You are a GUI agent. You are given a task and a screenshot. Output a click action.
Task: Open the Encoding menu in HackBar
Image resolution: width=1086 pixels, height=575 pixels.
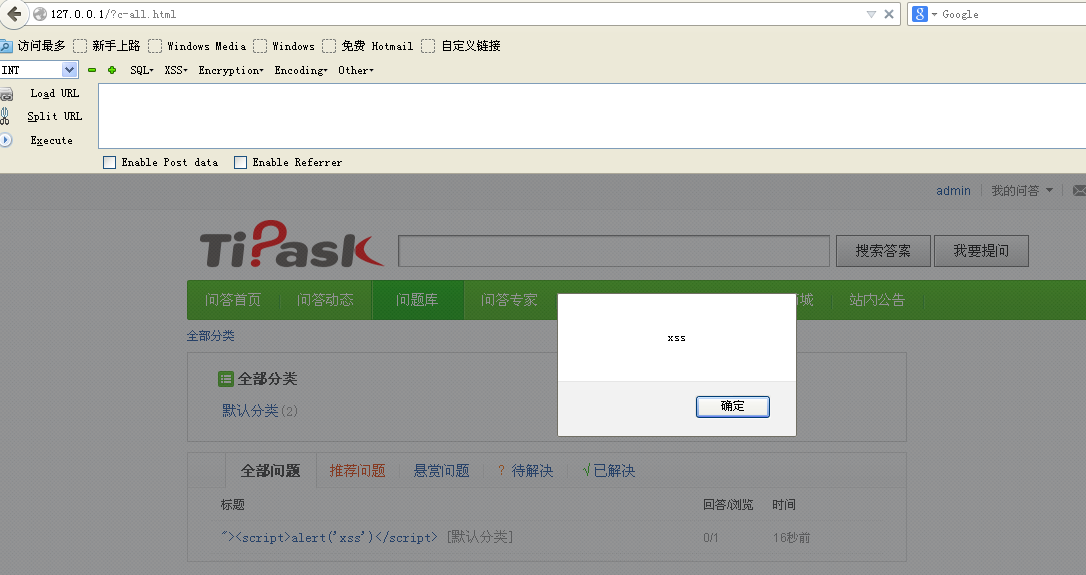301,70
